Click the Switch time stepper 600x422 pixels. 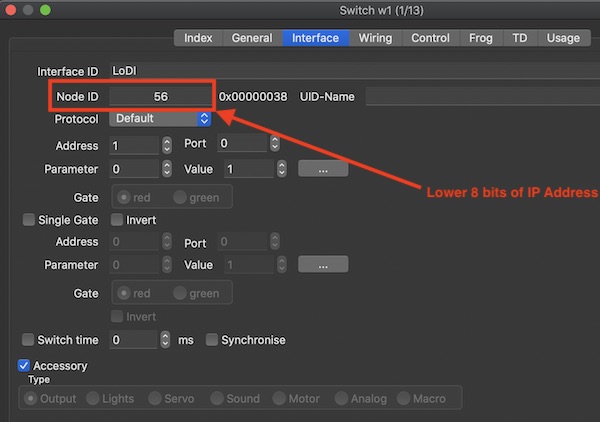pyautogui.click(x=166, y=340)
